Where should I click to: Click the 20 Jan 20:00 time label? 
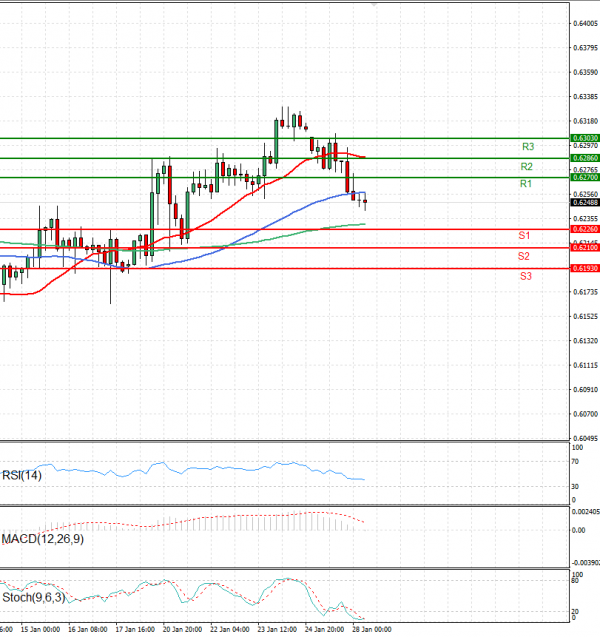(x=182, y=629)
